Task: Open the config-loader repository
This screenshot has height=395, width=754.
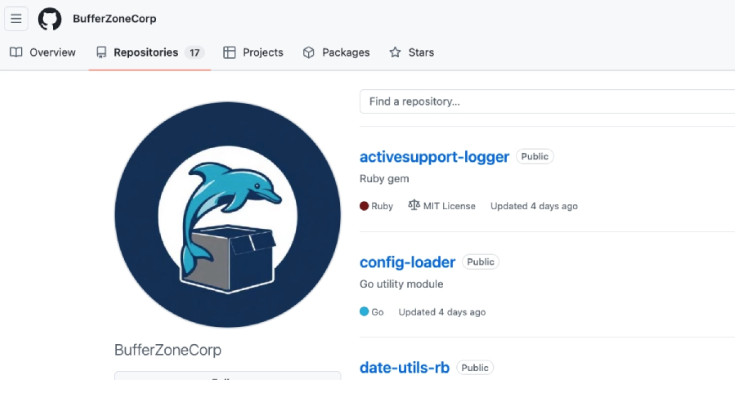Action: (407, 262)
